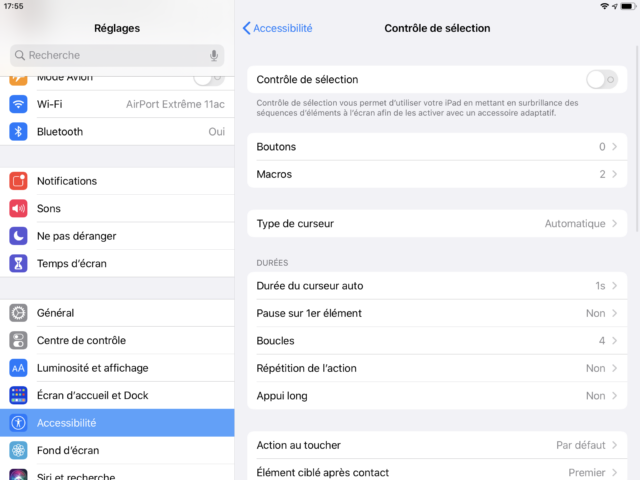Enable the Contrôle de sélection switch
640x480 pixels.
pos(602,80)
